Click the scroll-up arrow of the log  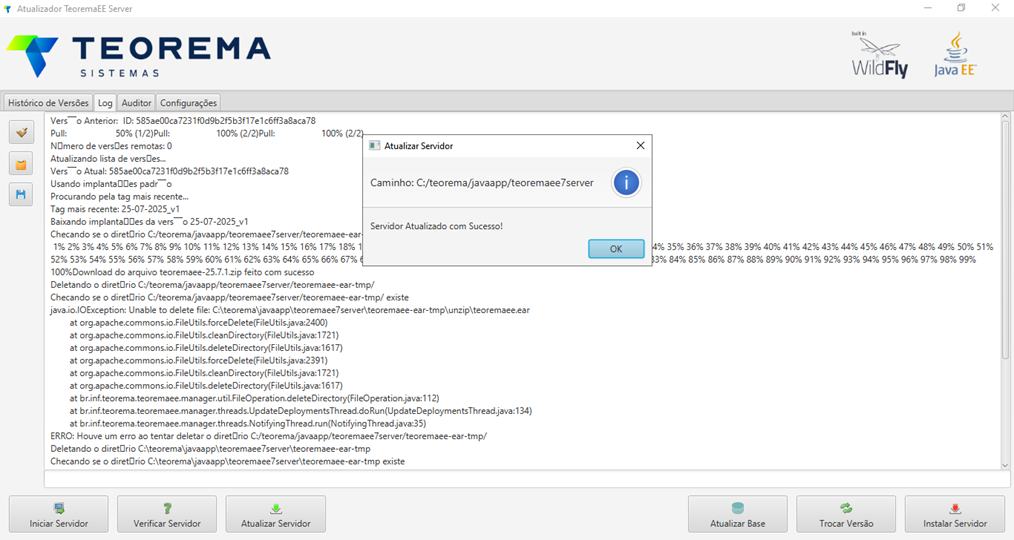tap(1005, 116)
